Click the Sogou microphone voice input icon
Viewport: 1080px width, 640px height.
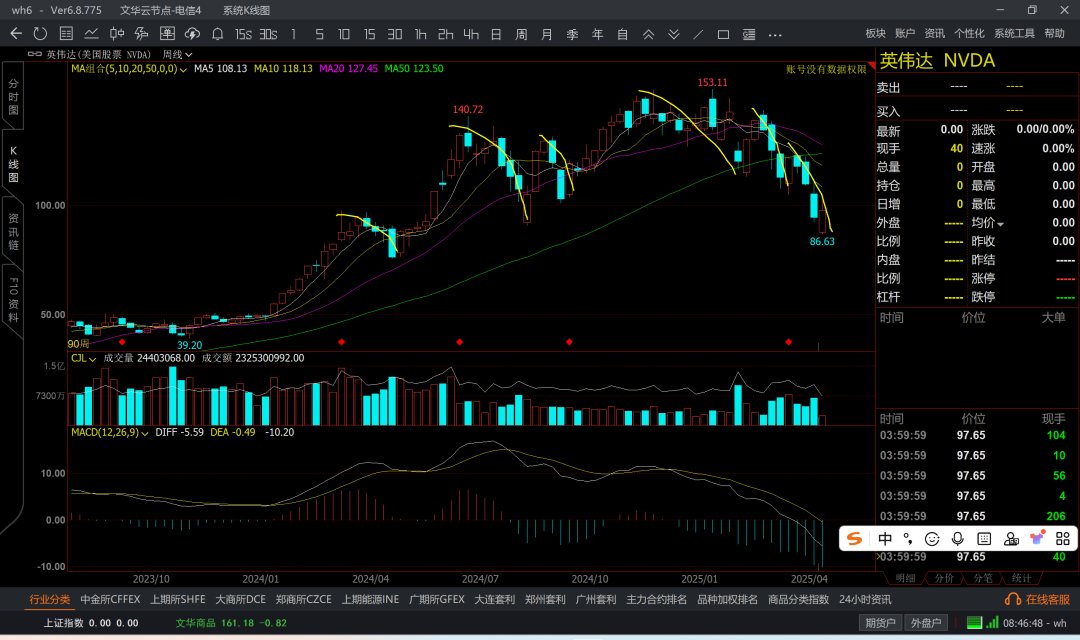tap(957, 539)
